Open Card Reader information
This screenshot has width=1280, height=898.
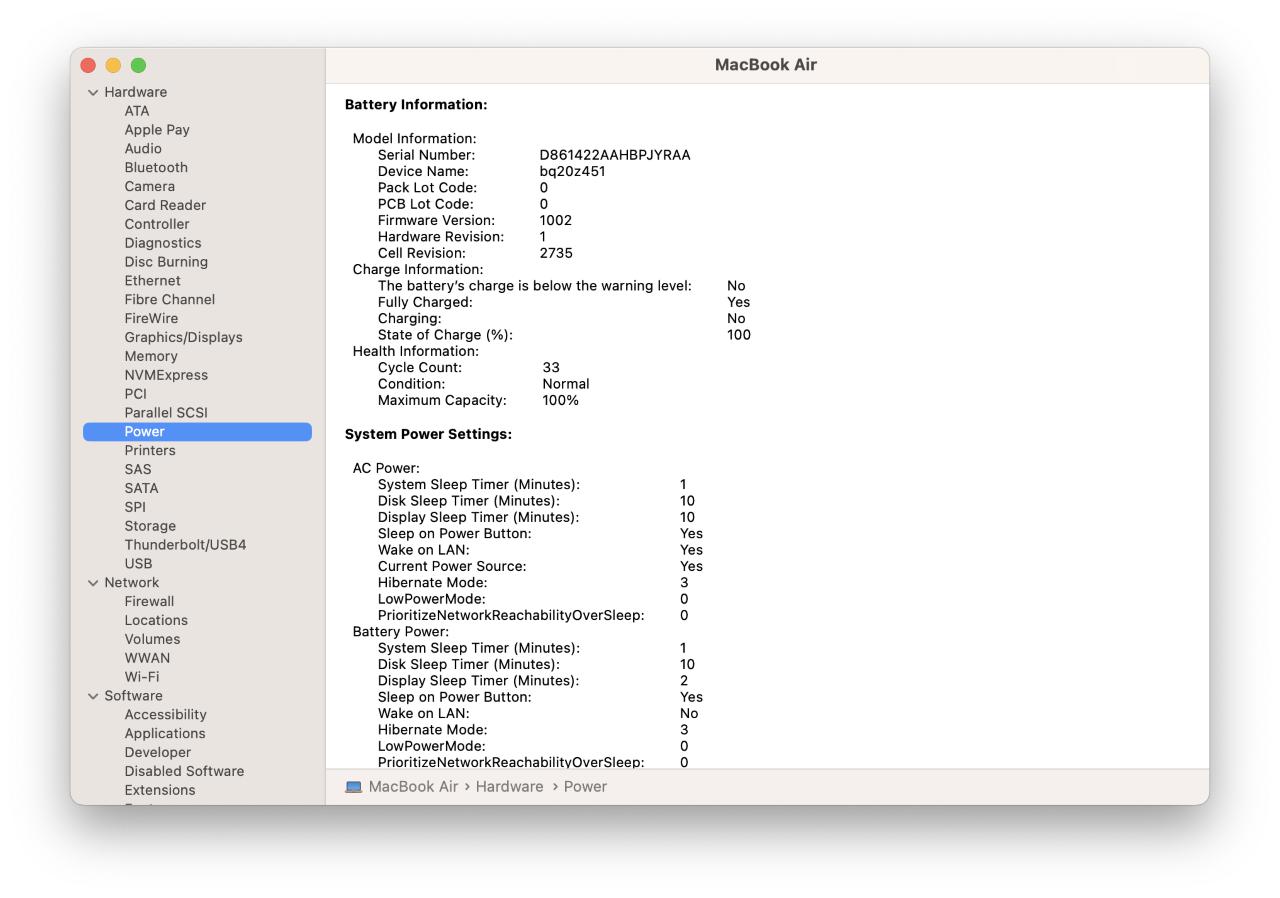pyautogui.click(x=165, y=205)
